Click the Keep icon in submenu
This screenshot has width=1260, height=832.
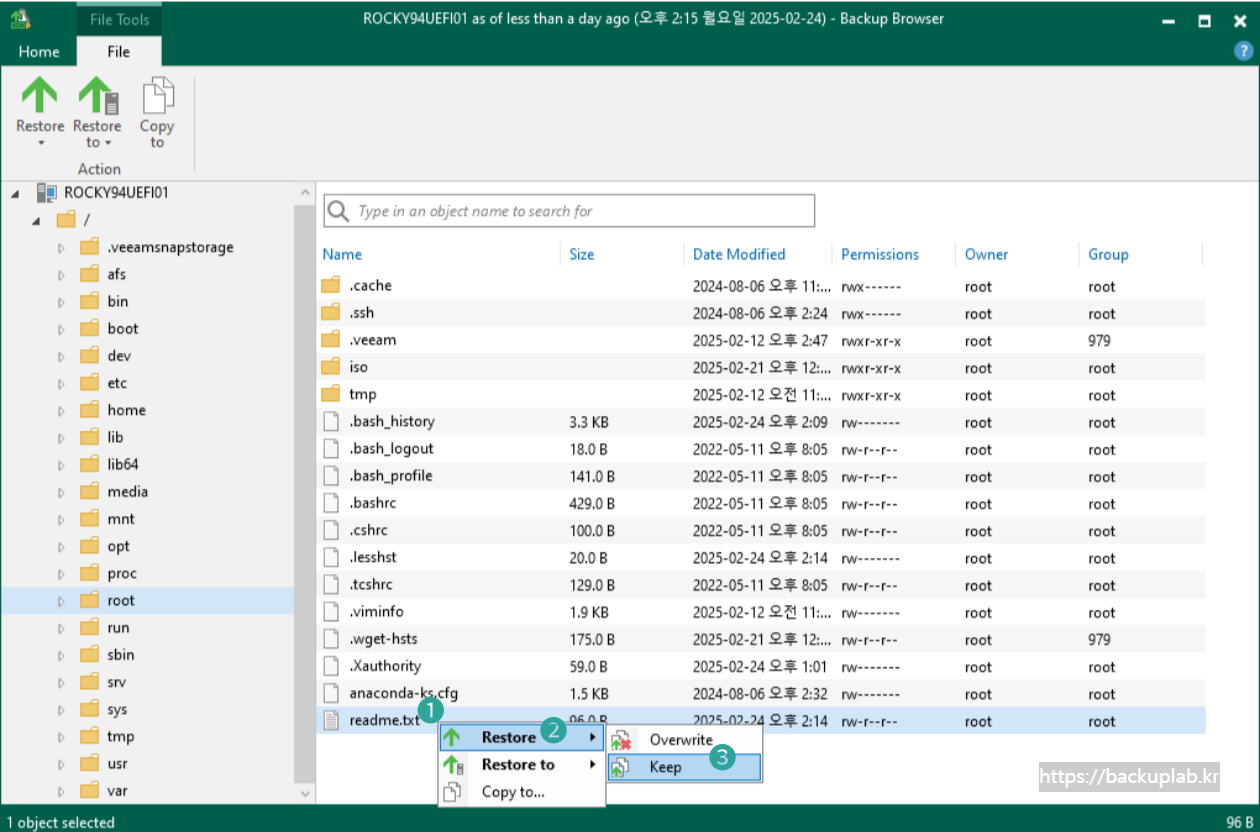(x=620, y=767)
